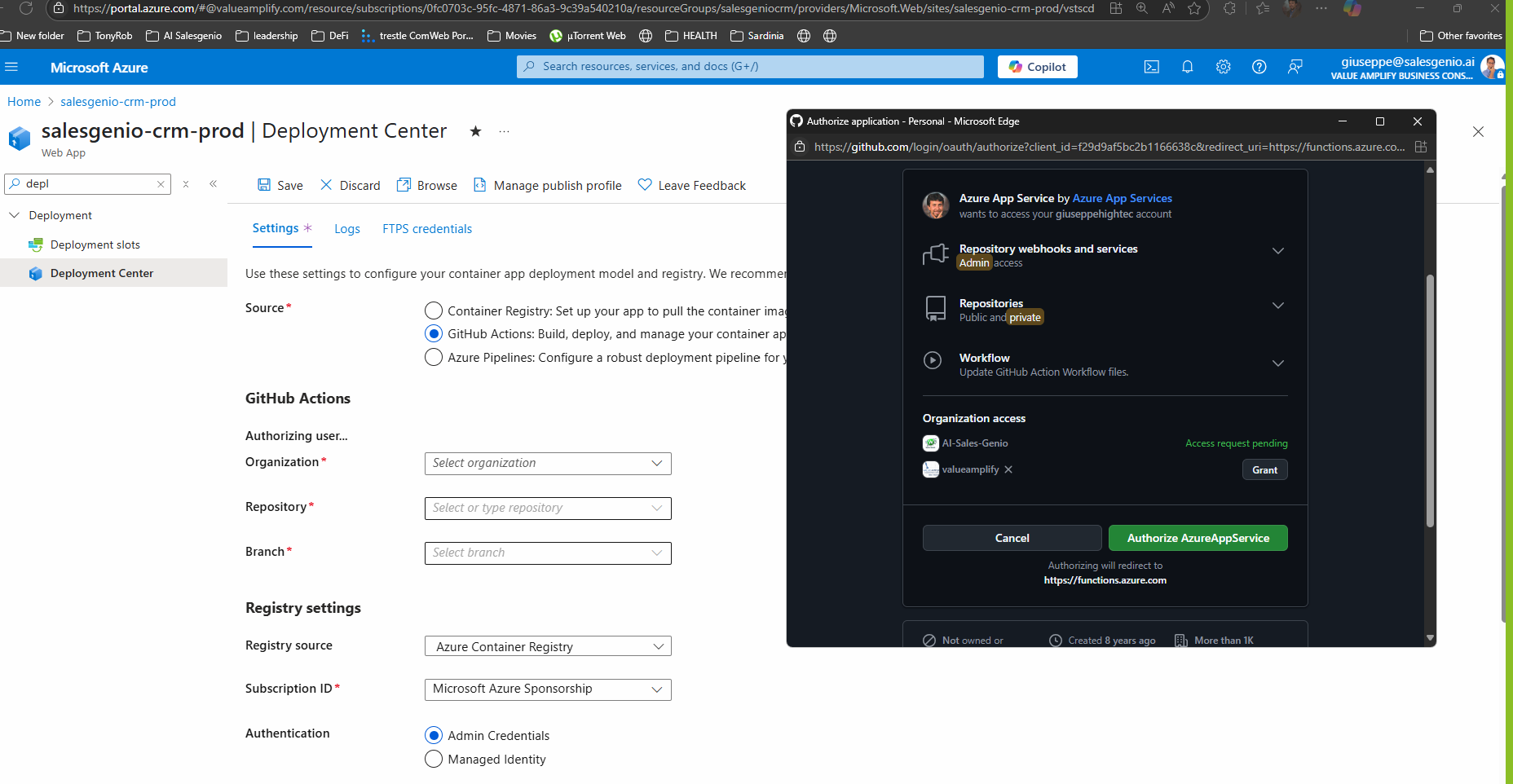Screen dimensions: 1513x784
Task: Open the Registry source dropdown
Action: point(548,646)
